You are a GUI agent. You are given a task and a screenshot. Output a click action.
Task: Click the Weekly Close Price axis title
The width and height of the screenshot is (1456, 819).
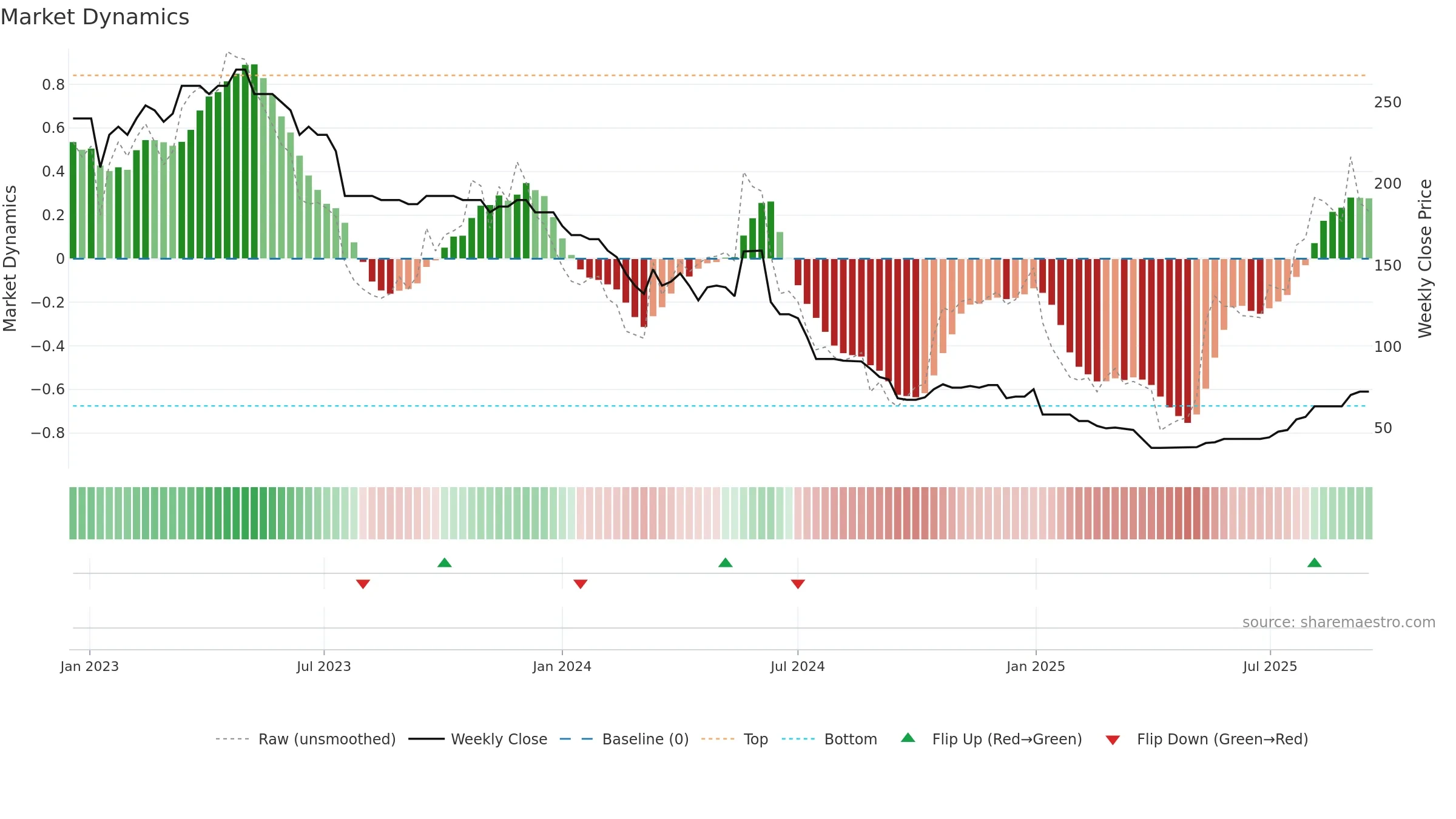click(x=1425, y=258)
